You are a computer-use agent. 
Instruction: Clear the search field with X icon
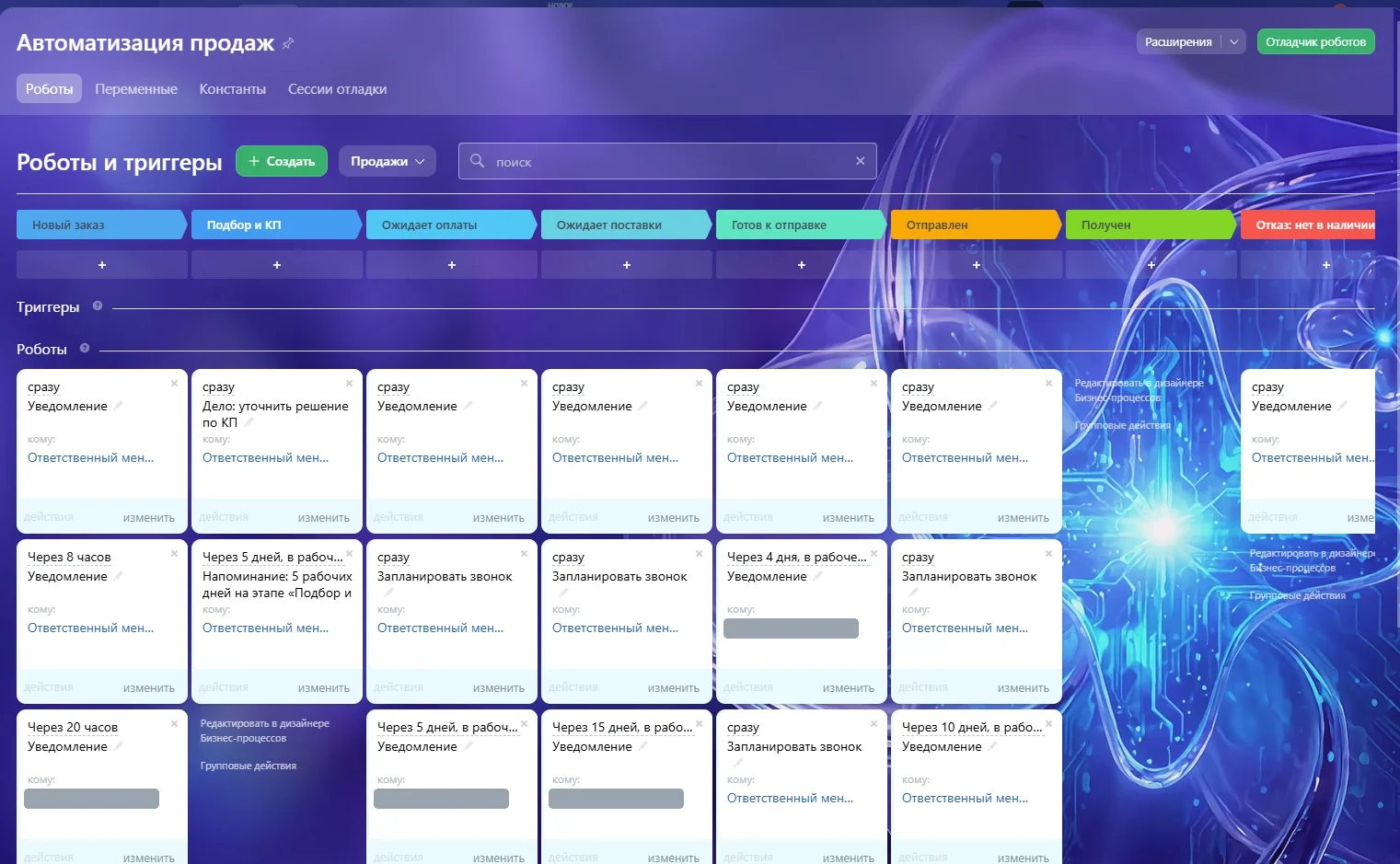click(860, 161)
